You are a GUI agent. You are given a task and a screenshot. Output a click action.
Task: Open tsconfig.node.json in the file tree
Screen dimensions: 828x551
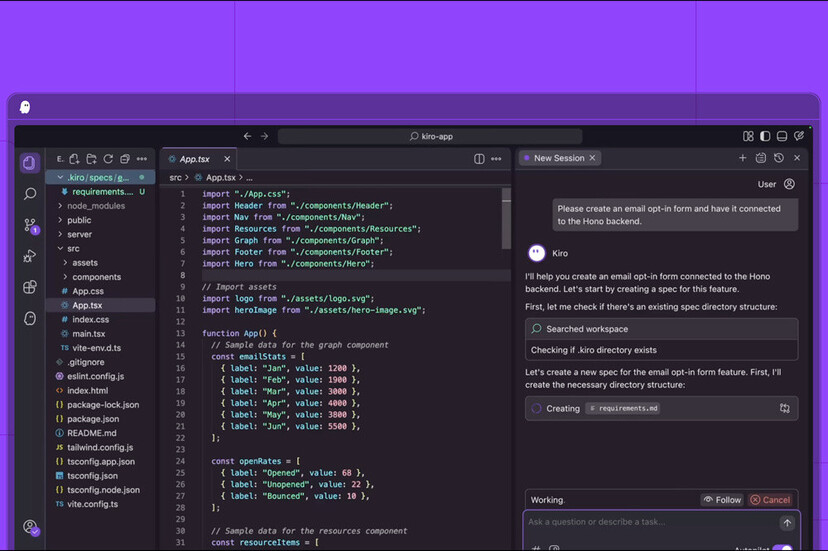pyautogui.click(x=100, y=490)
